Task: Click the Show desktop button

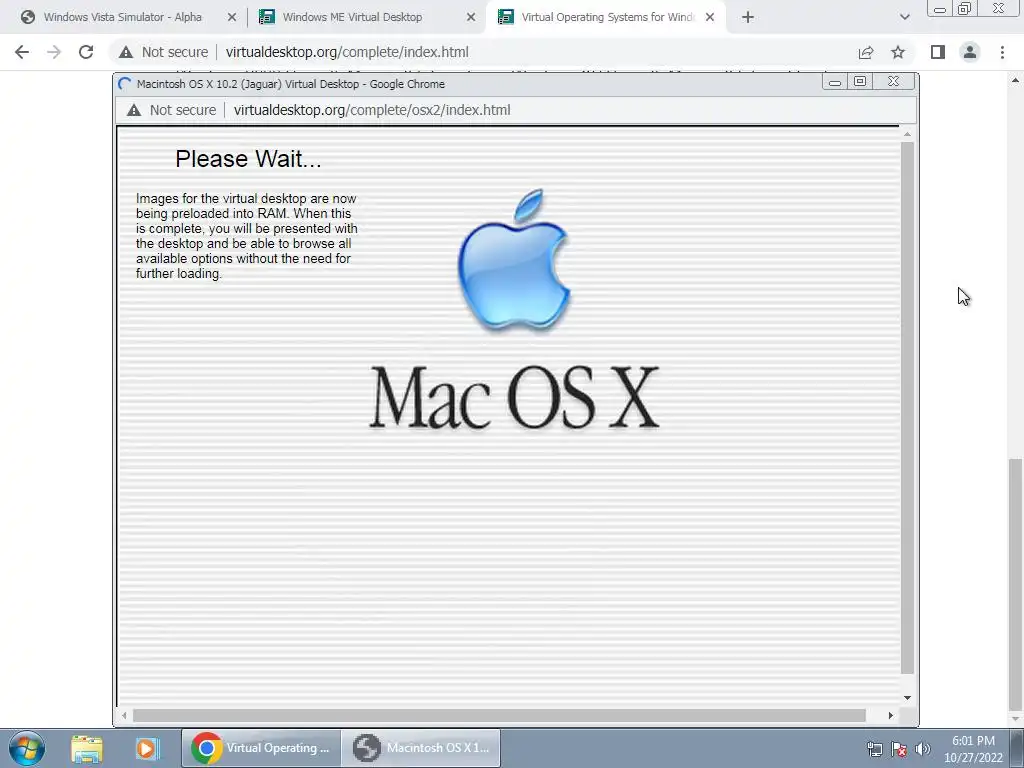Action: coord(1017,748)
